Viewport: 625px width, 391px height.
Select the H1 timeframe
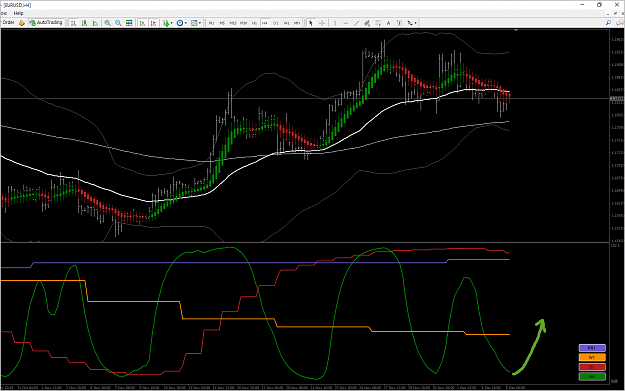[254, 23]
